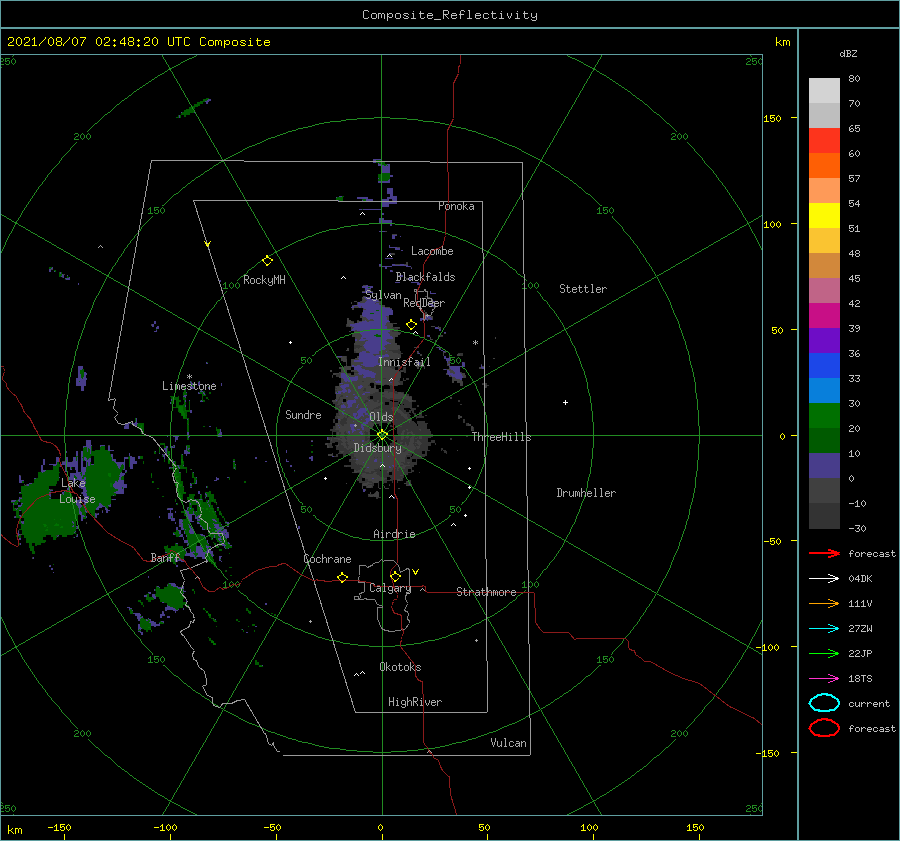900x841 pixels.
Task: Click the ThreeHills town label
Action: (x=502, y=437)
